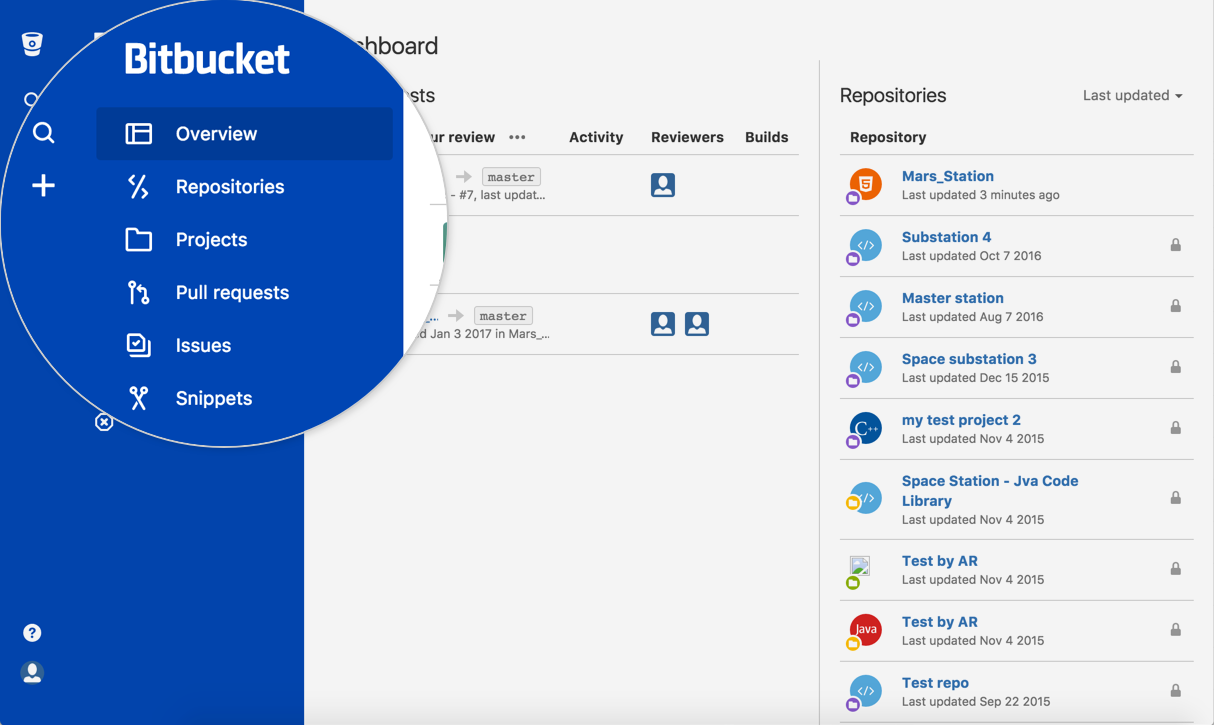
Task: Click the Bitbucket bucket logo icon
Action: point(32,44)
